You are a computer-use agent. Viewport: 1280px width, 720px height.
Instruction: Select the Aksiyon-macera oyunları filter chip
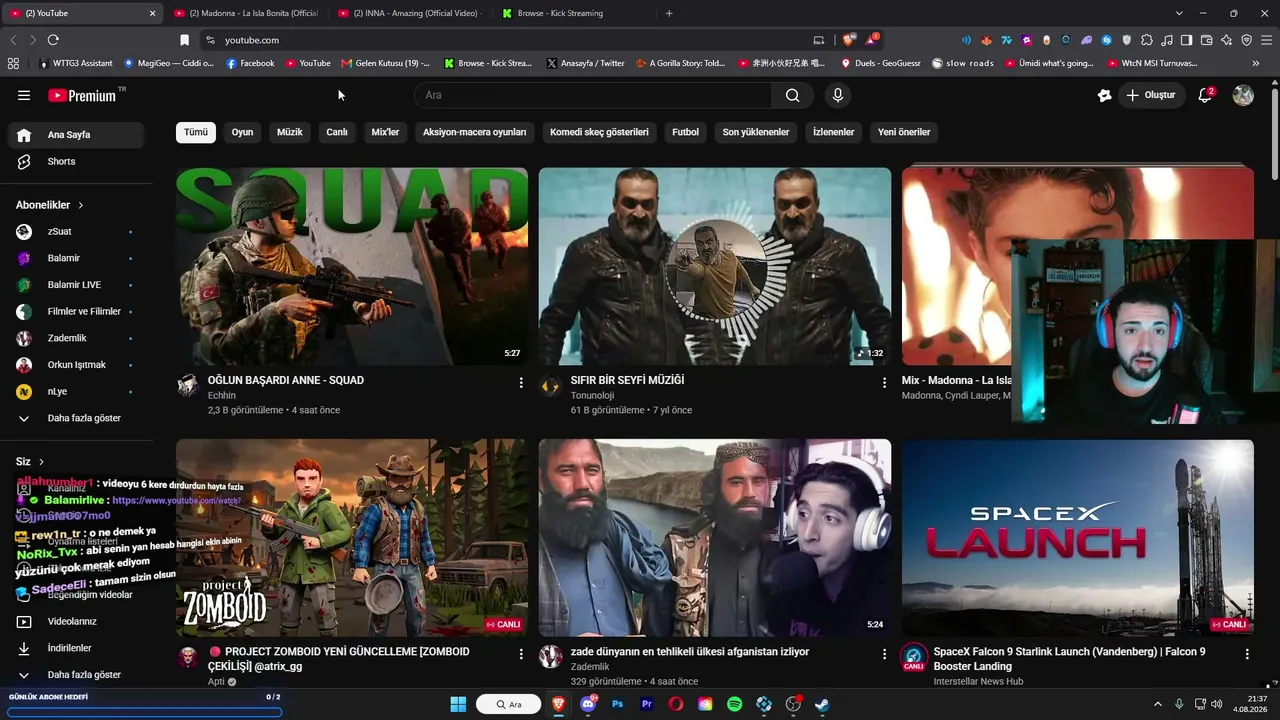tap(475, 132)
